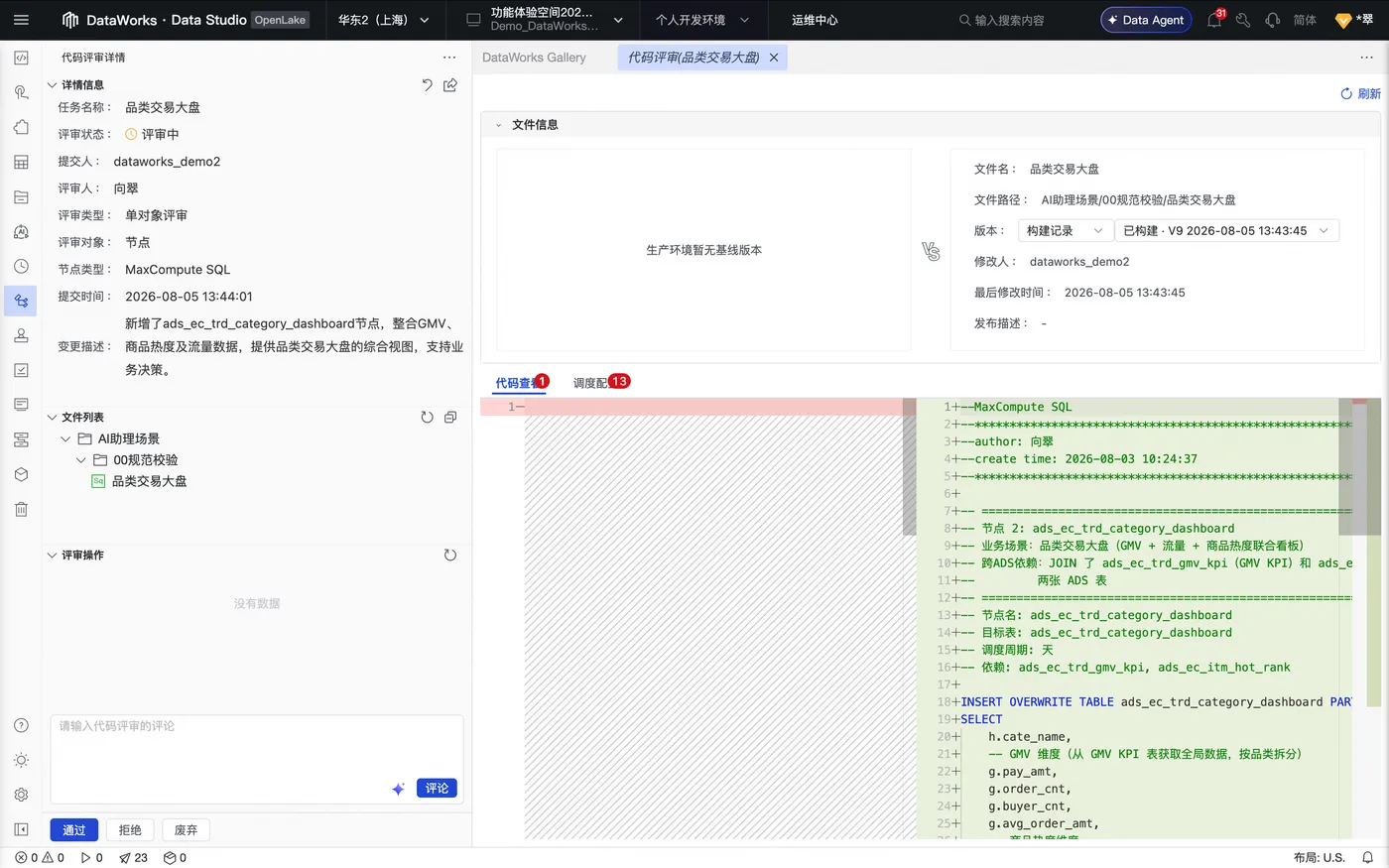Screen dimensions: 1389x868
Task: Open the headset support icon
Action: tap(1273, 20)
